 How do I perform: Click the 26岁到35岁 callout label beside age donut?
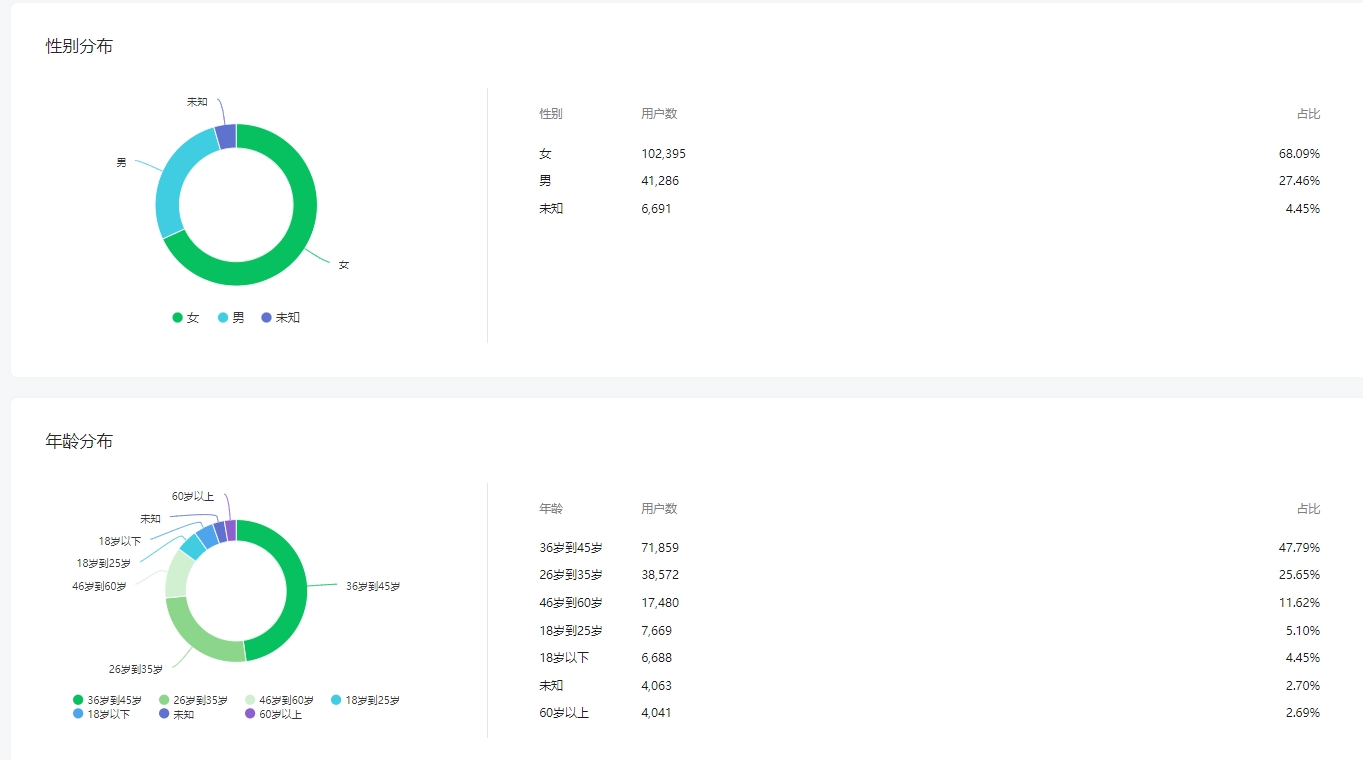[136, 669]
